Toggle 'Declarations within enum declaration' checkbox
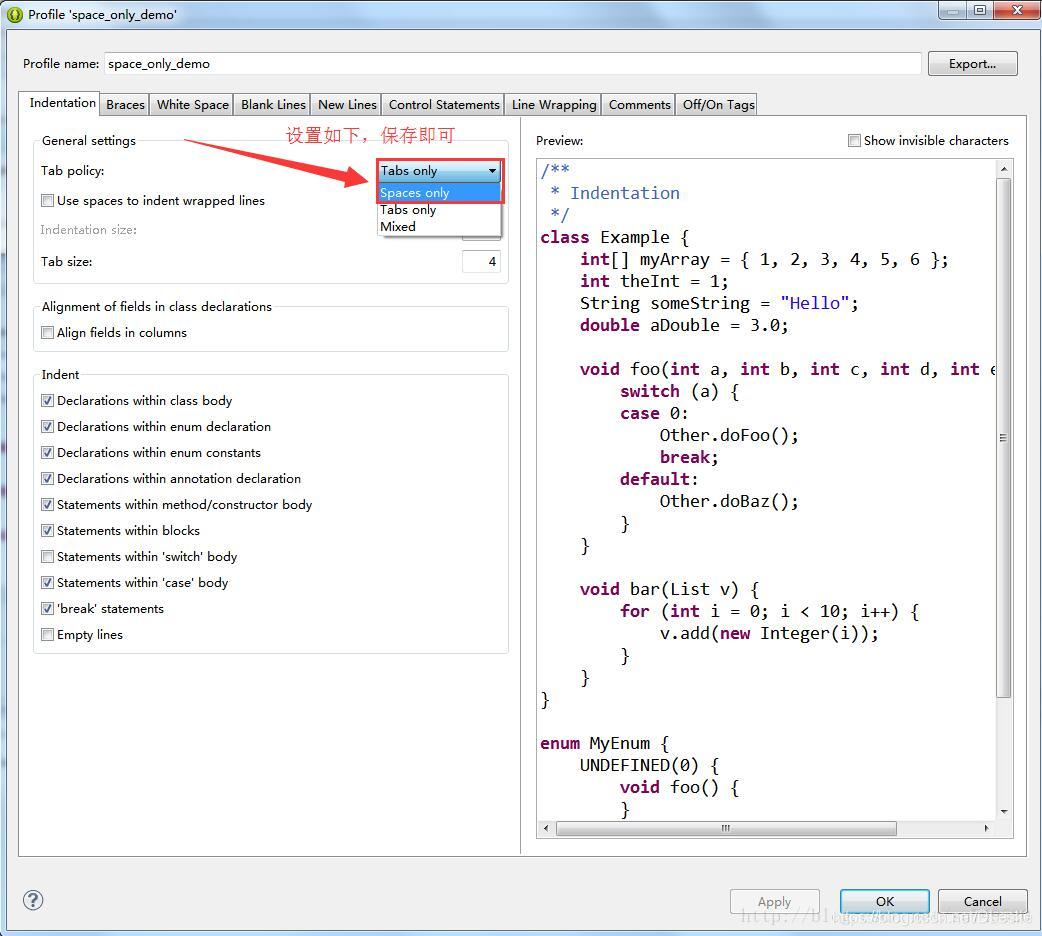 pos(47,426)
